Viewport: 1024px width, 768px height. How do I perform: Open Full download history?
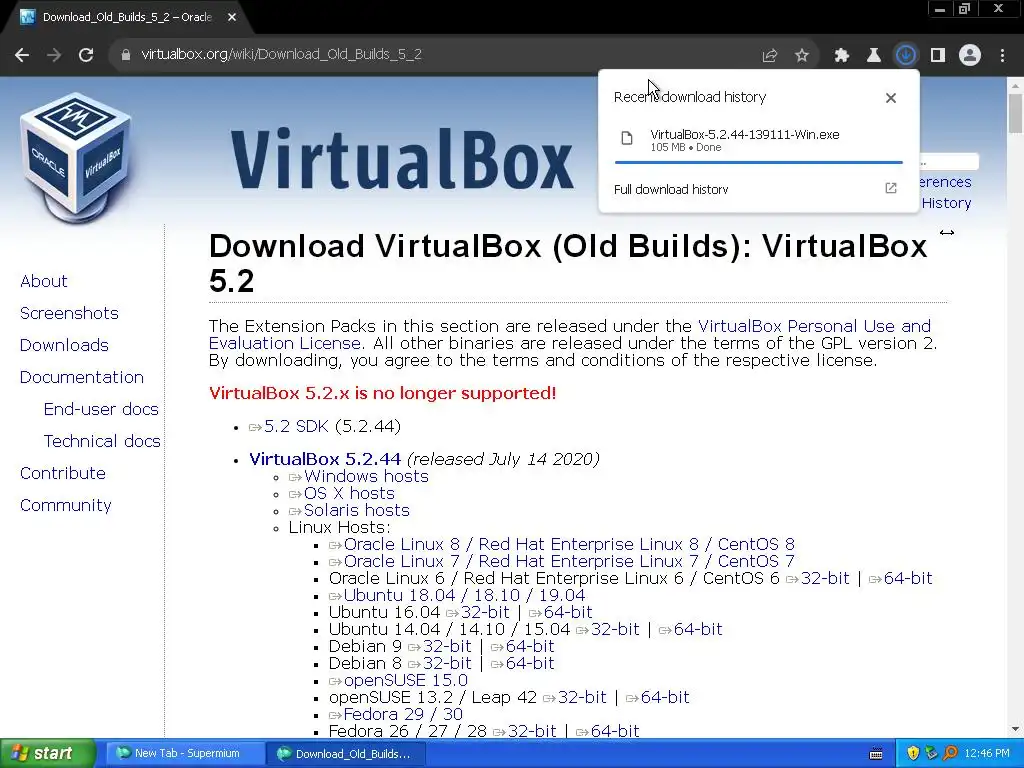[671, 189]
